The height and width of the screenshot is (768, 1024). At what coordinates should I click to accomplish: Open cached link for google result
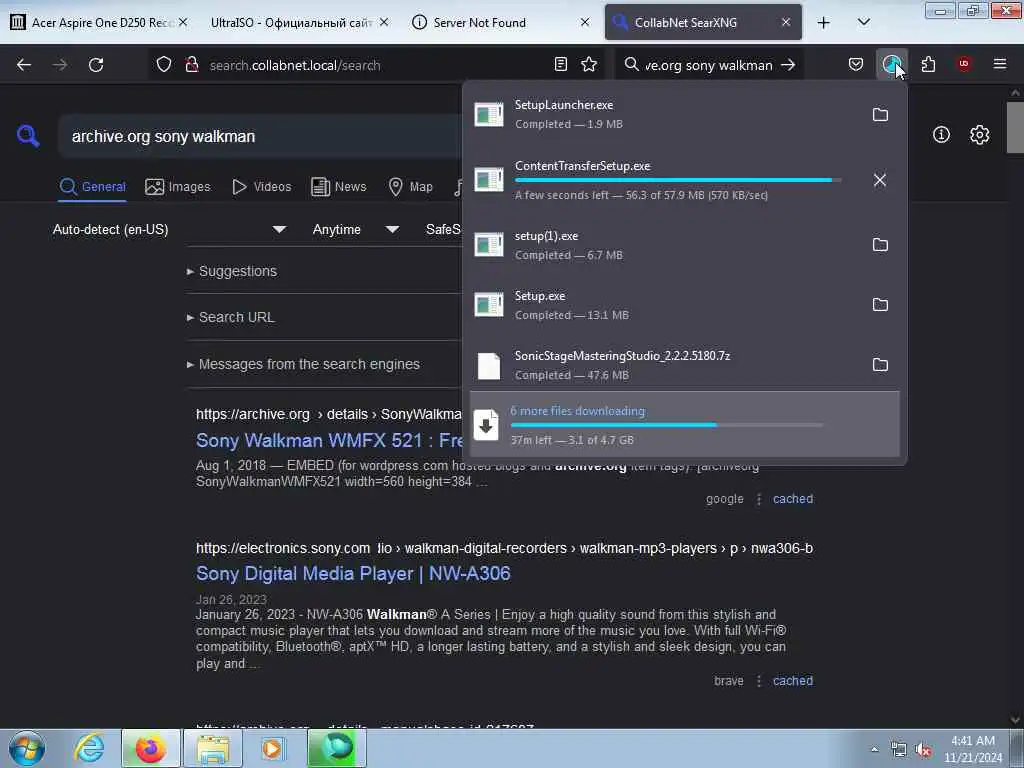(793, 499)
